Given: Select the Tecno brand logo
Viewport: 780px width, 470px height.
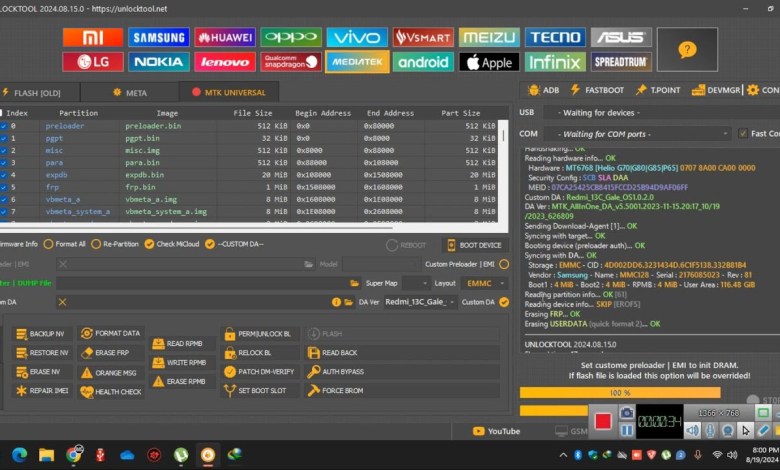Looking at the screenshot, I should tap(555, 37).
